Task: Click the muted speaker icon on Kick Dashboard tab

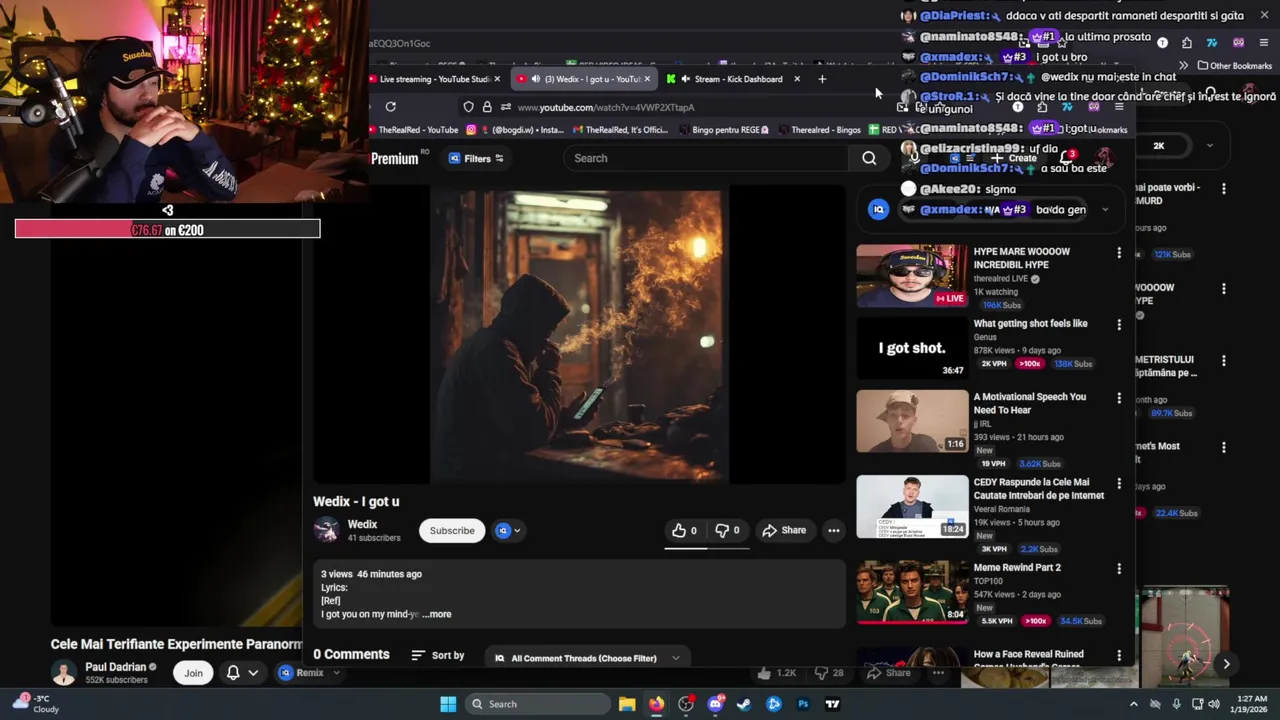Action: tap(685, 79)
